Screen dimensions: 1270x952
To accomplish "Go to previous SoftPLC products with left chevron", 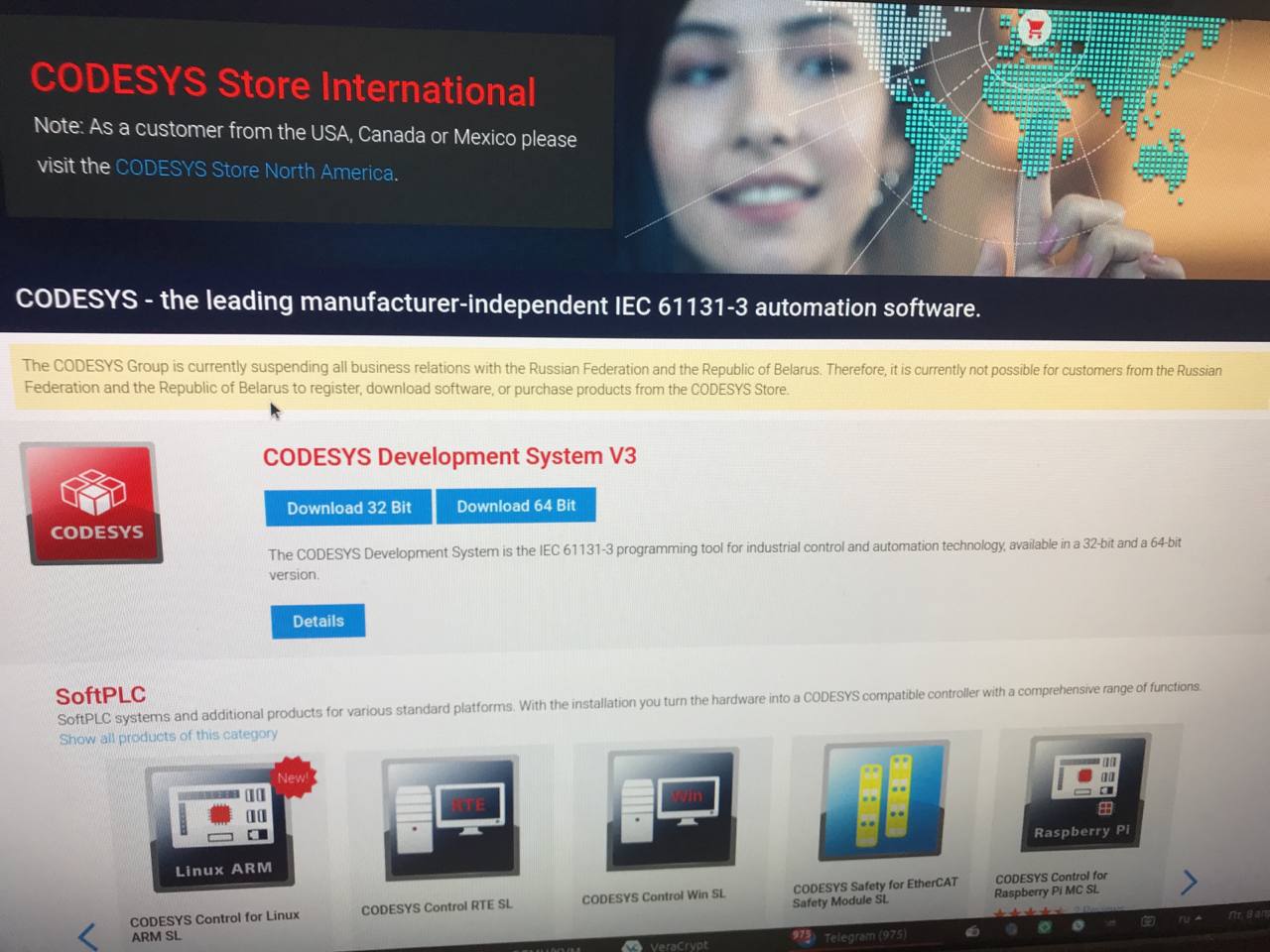I will click(x=88, y=935).
